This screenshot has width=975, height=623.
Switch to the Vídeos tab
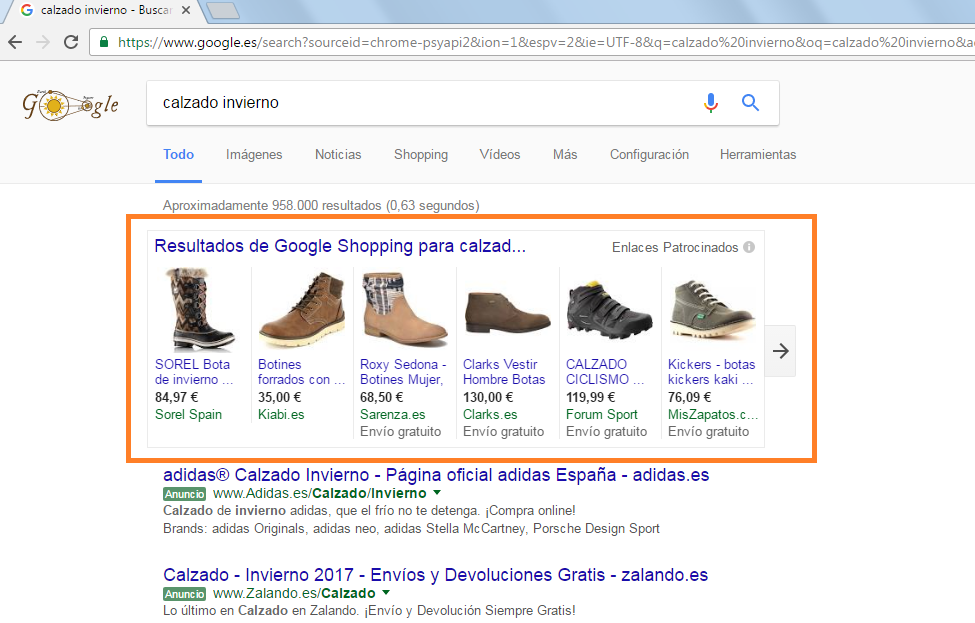[x=500, y=154]
